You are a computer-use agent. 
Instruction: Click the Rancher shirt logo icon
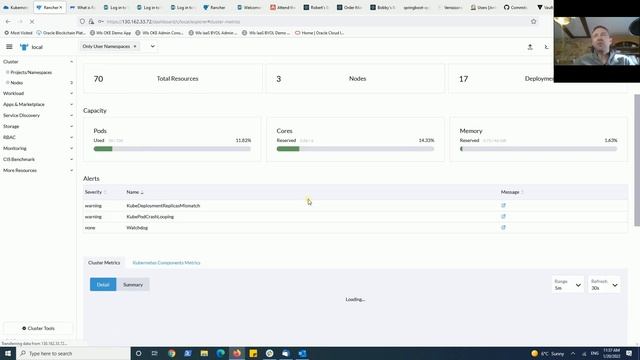click(24, 47)
